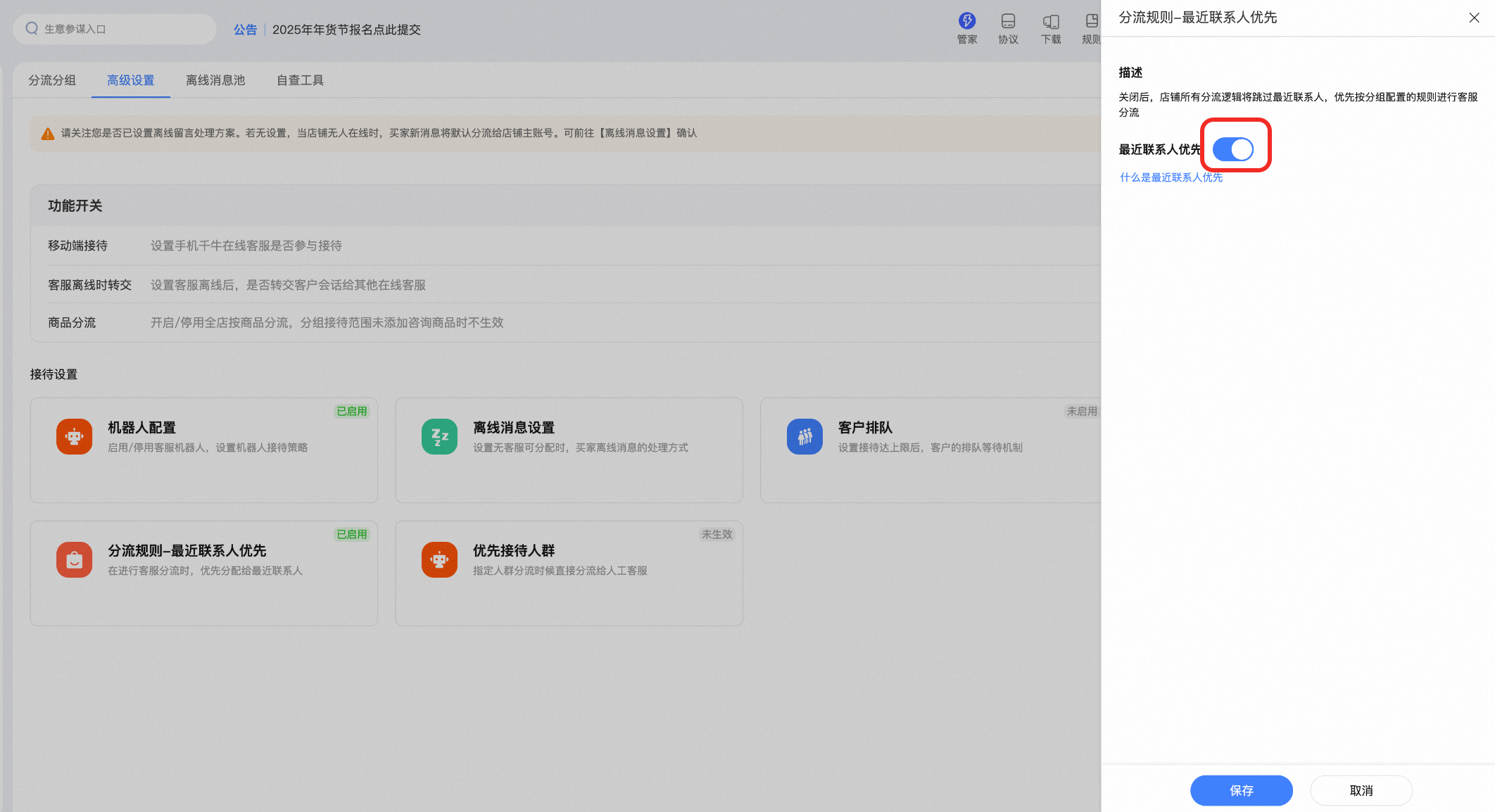Image resolution: width=1495 pixels, height=812 pixels.
Task: Select the 商品分流 row label
Action: pos(72,323)
